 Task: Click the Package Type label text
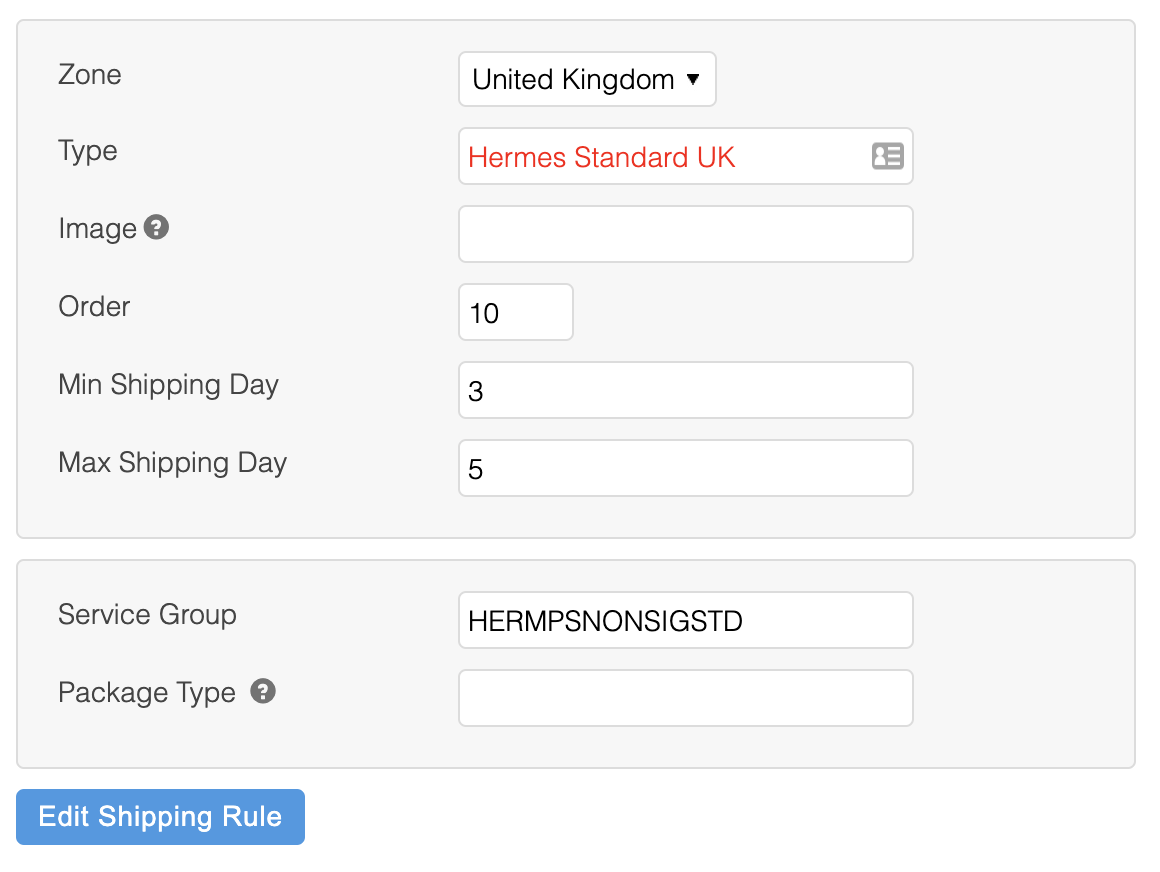click(x=147, y=693)
